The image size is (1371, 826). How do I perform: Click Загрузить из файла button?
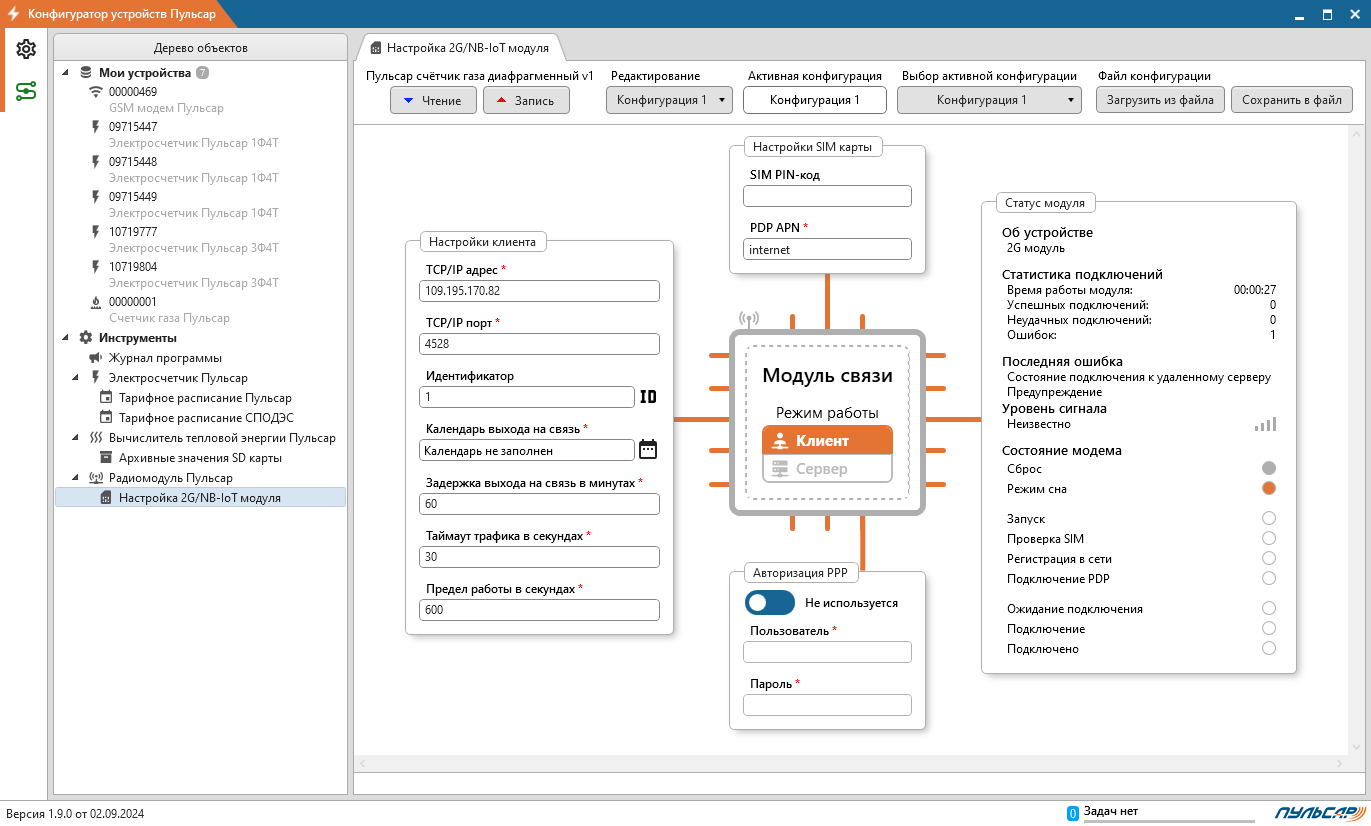(1160, 100)
